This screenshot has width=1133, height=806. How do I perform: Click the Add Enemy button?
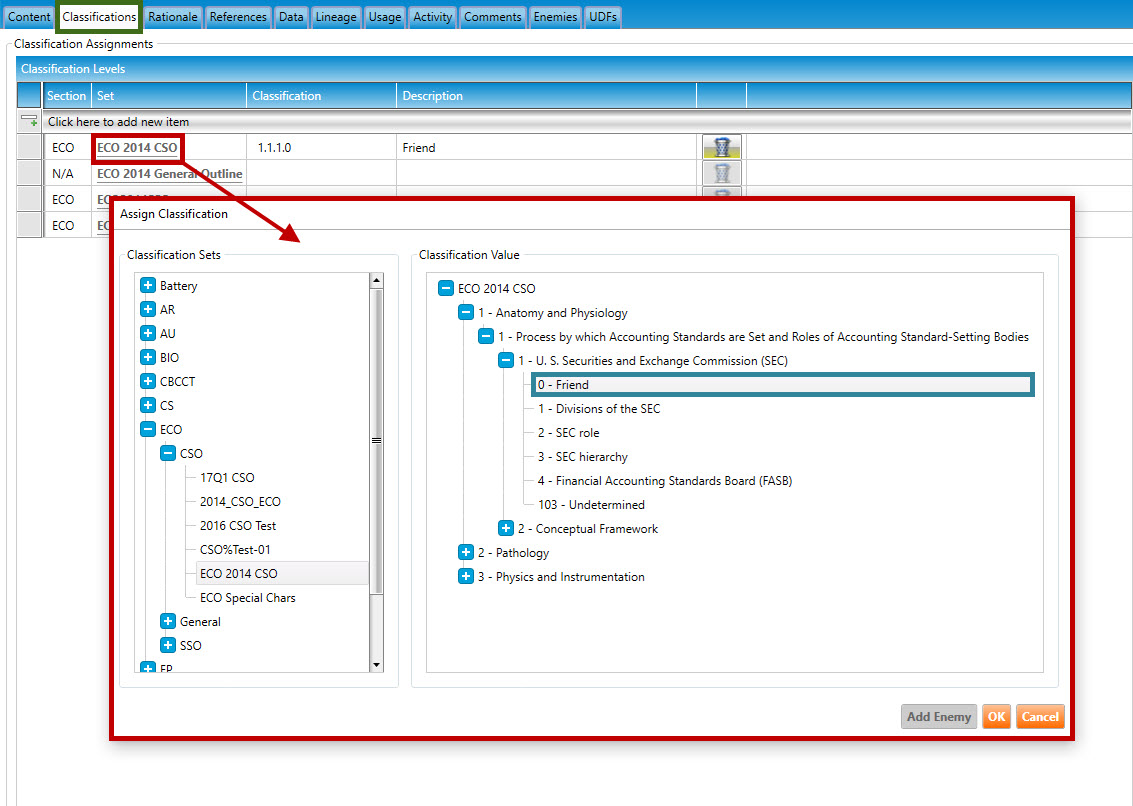click(x=938, y=716)
